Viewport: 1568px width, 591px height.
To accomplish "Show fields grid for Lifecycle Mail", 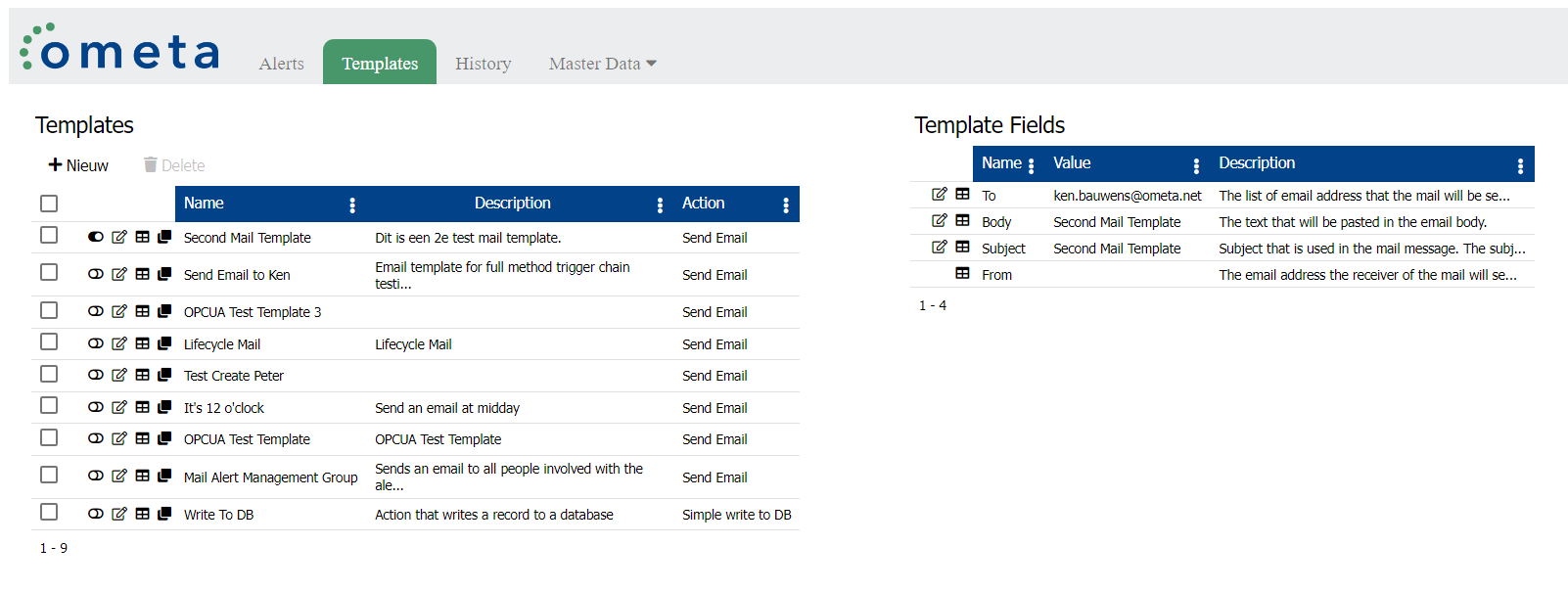I will coord(143,343).
